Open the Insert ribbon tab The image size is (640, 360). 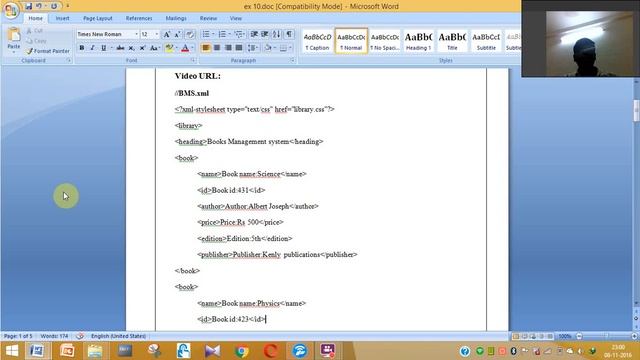coord(62,18)
